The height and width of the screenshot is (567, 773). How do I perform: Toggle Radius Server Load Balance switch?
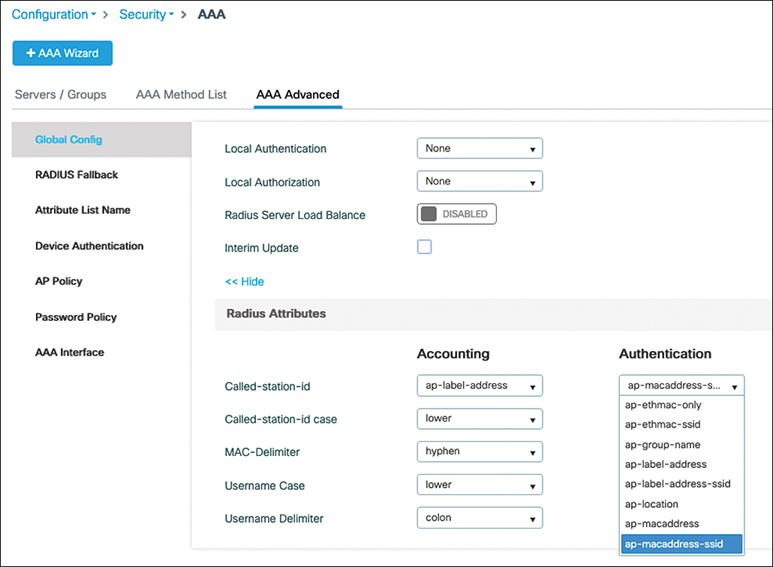pos(456,214)
